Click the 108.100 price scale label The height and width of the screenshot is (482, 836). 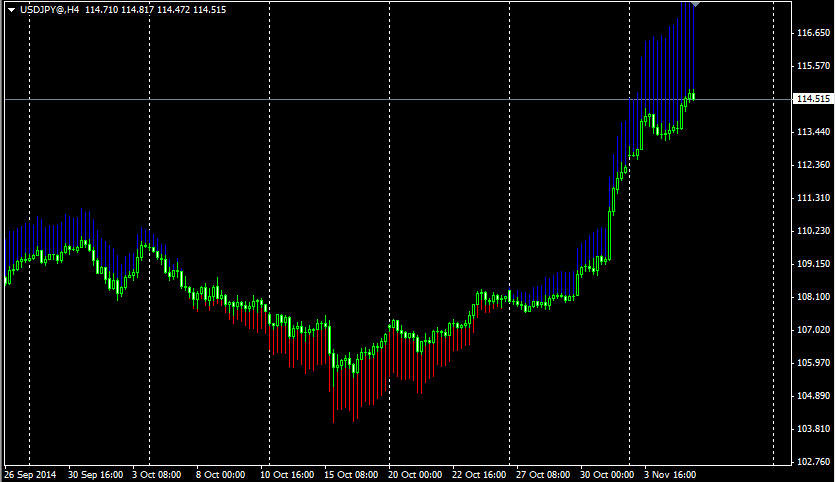[x=813, y=297]
